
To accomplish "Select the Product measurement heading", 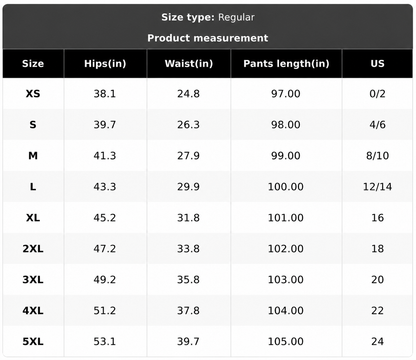I will point(208,38).
